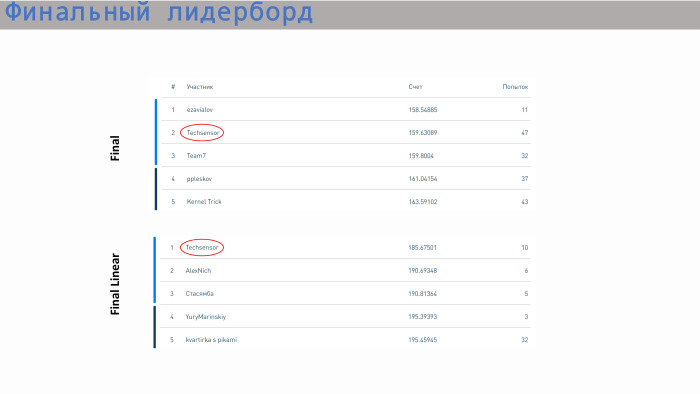The width and height of the screenshot is (700, 394).
Task: Select the vertical "Final Linear" table label
Action: pos(115,284)
